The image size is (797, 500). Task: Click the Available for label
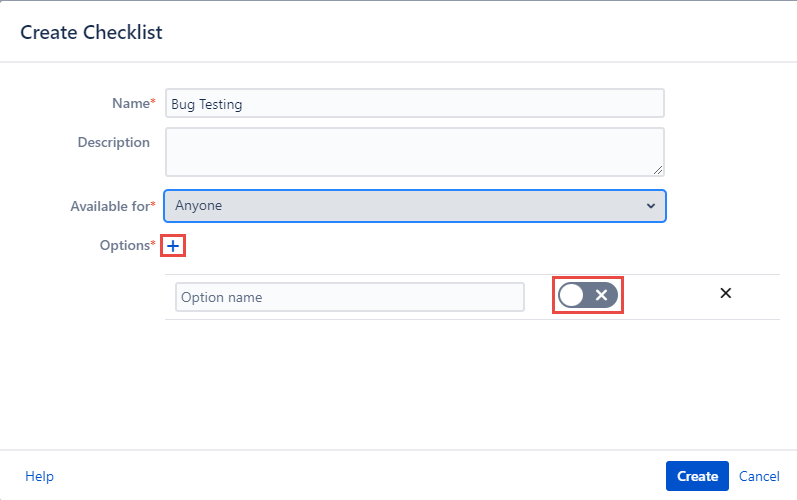click(x=109, y=206)
